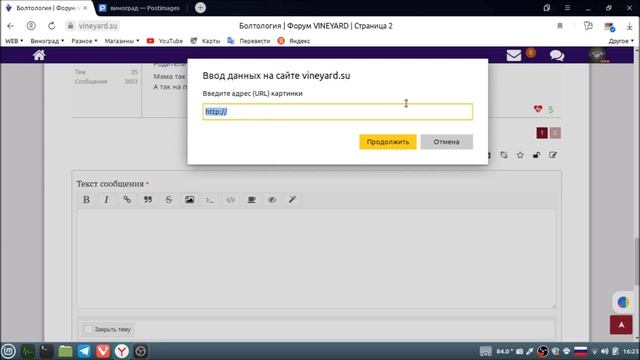Toggle the Закрыть тему checkbox
640x360 pixels.
(x=88, y=329)
